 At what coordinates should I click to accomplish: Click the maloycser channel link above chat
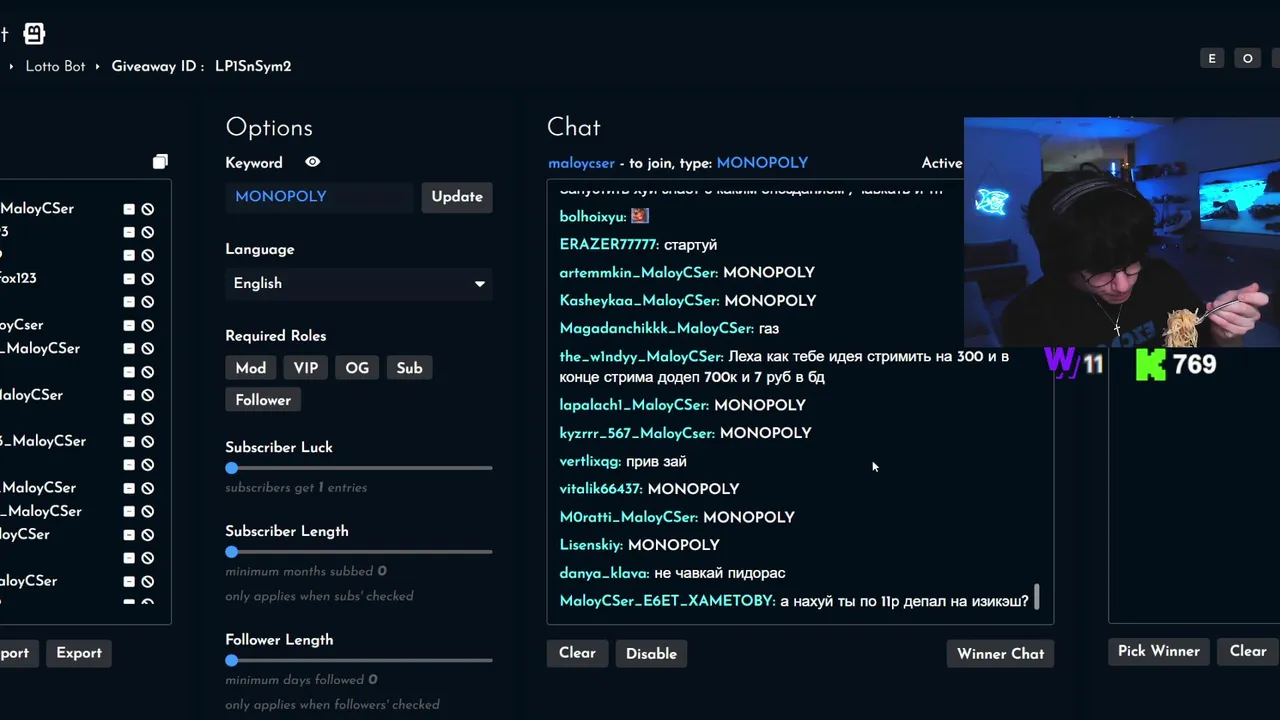click(581, 163)
